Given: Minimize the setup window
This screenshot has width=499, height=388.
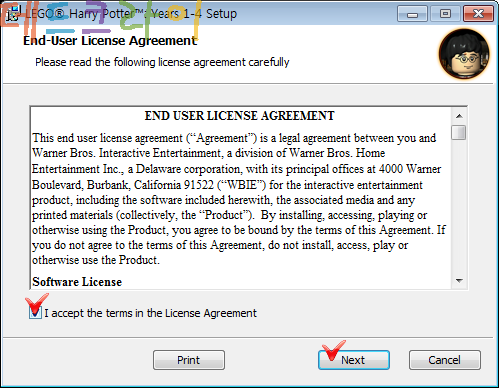Looking at the screenshot, I should pyautogui.click(x=412, y=14).
